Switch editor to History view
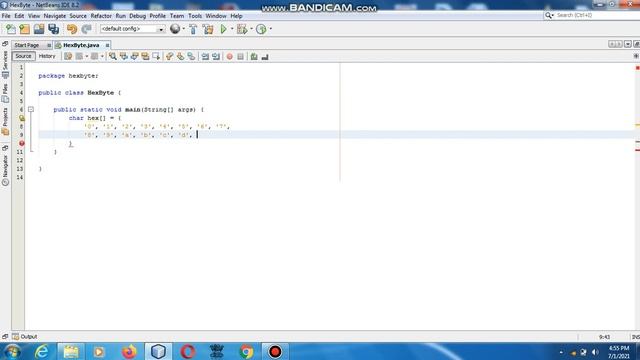This screenshot has width=640, height=360. (x=47, y=56)
